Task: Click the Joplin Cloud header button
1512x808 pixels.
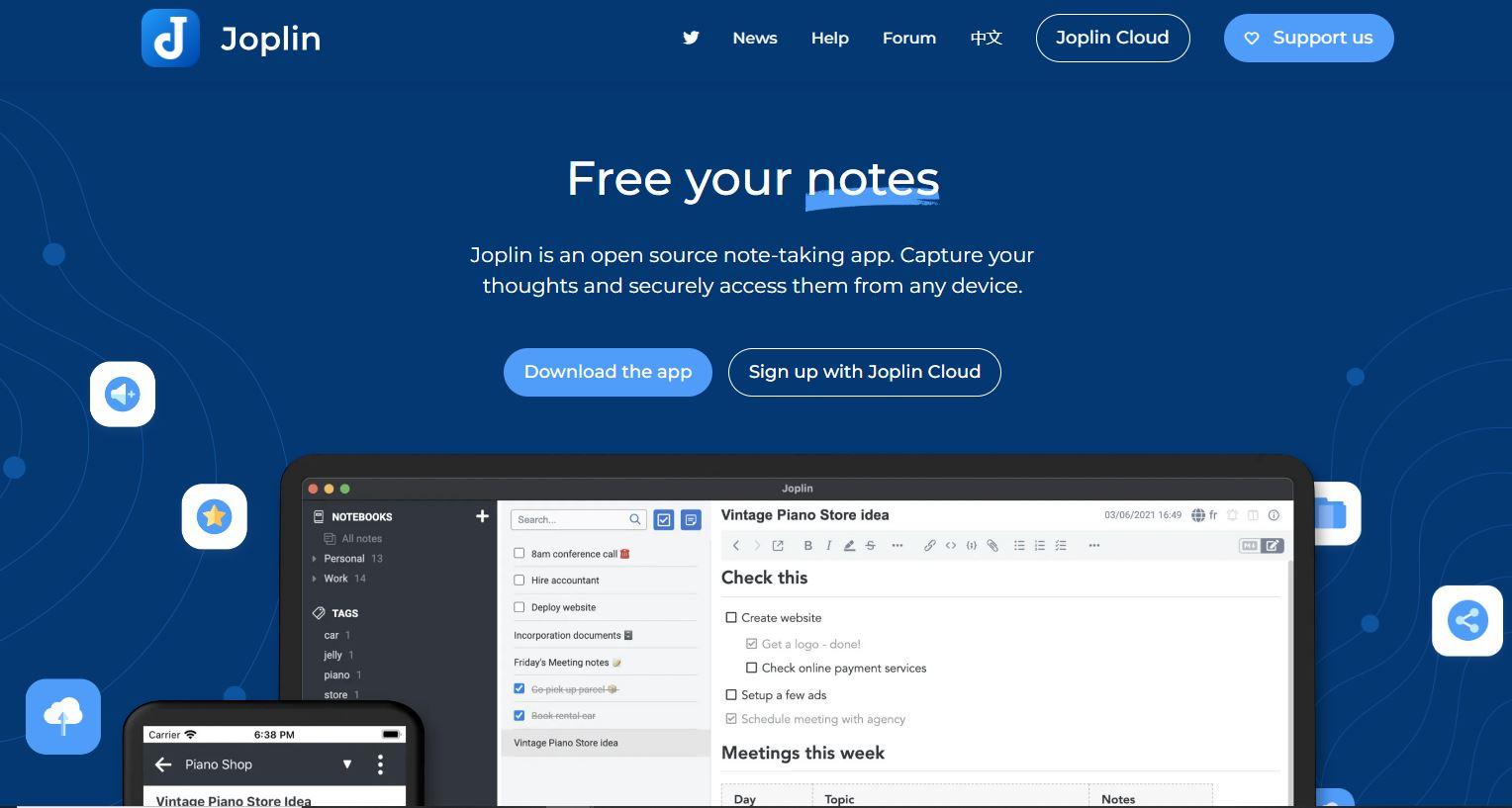Action: click(x=1112, y=38)
